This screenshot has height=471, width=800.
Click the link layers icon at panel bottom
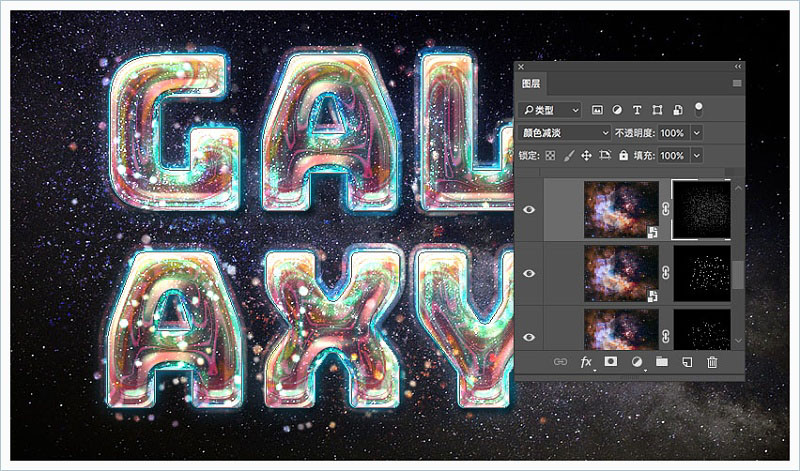pos(560,362)
